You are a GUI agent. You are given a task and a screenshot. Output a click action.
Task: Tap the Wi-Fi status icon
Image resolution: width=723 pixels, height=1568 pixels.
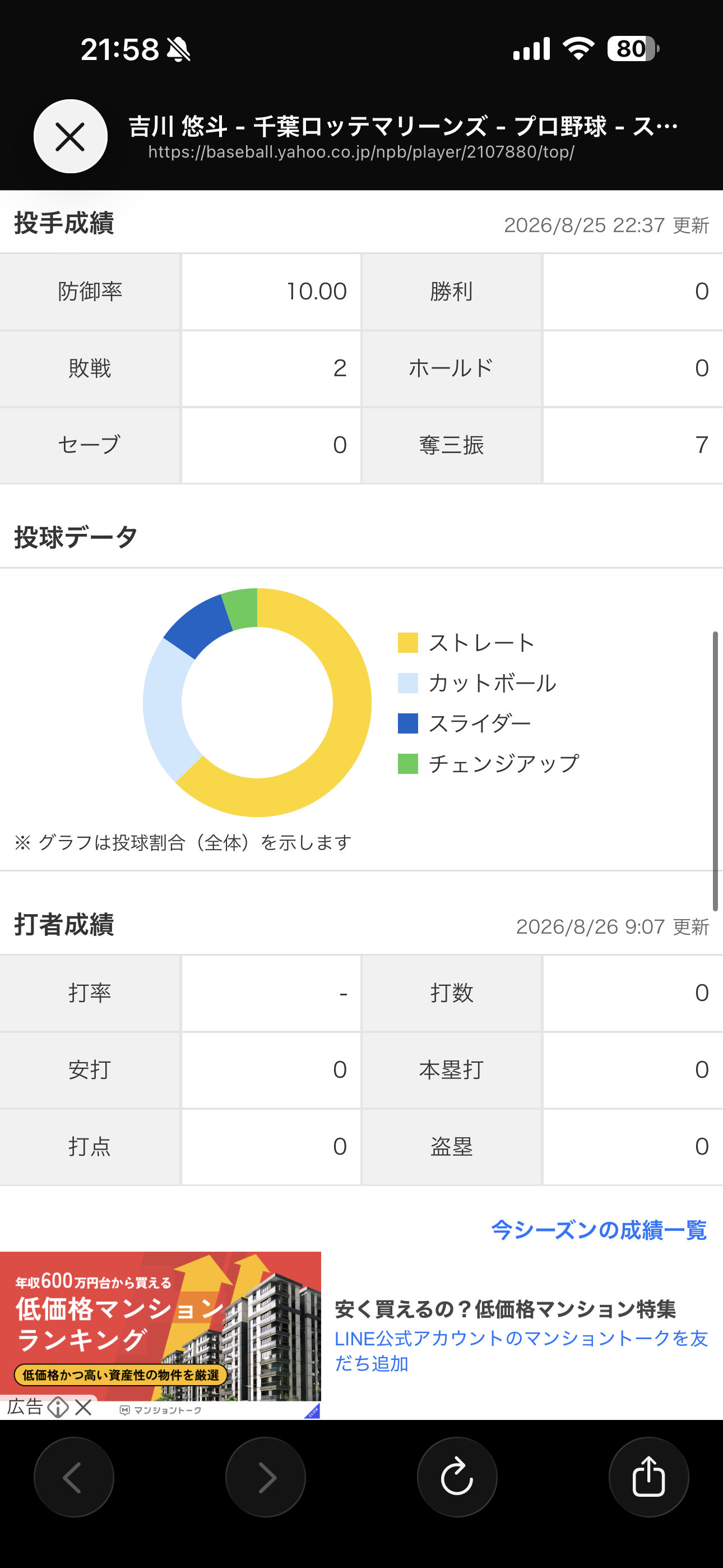[x=578, y=49]
